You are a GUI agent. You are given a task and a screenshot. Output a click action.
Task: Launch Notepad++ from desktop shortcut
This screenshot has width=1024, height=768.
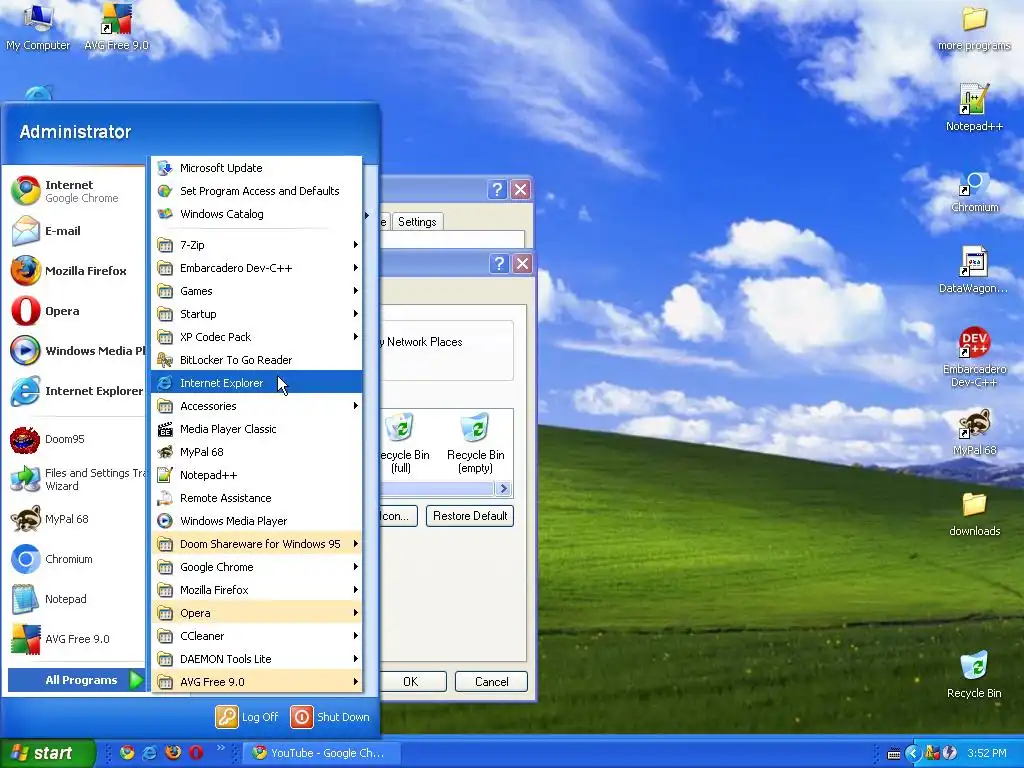click(x=974, y=108)
